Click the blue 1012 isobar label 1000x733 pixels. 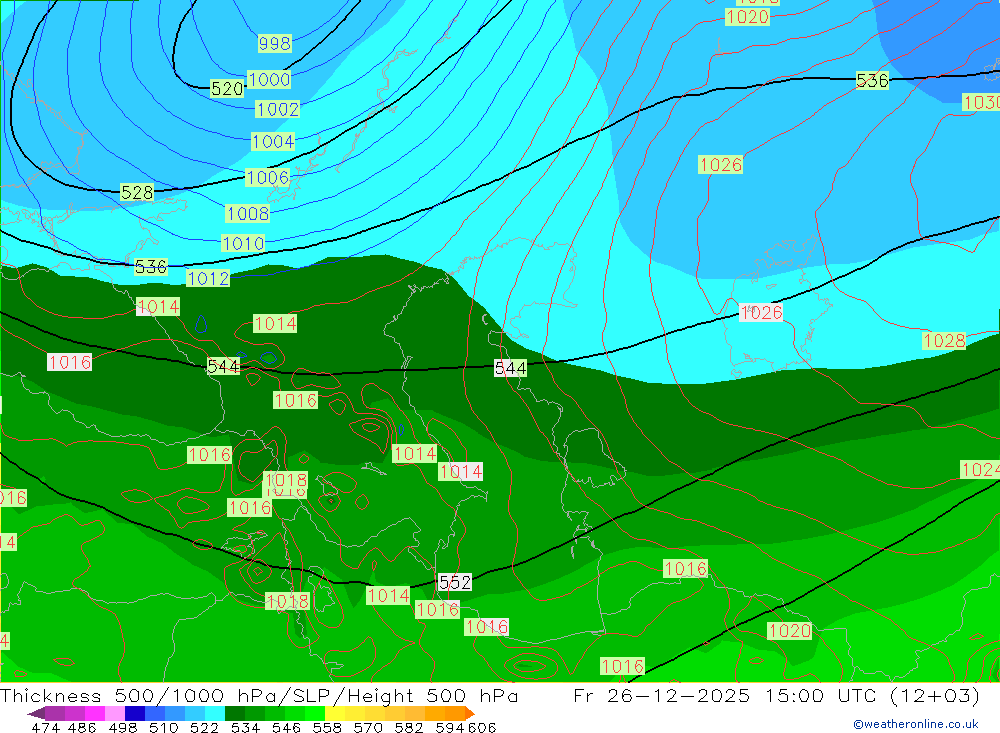(x=208, y=278)
